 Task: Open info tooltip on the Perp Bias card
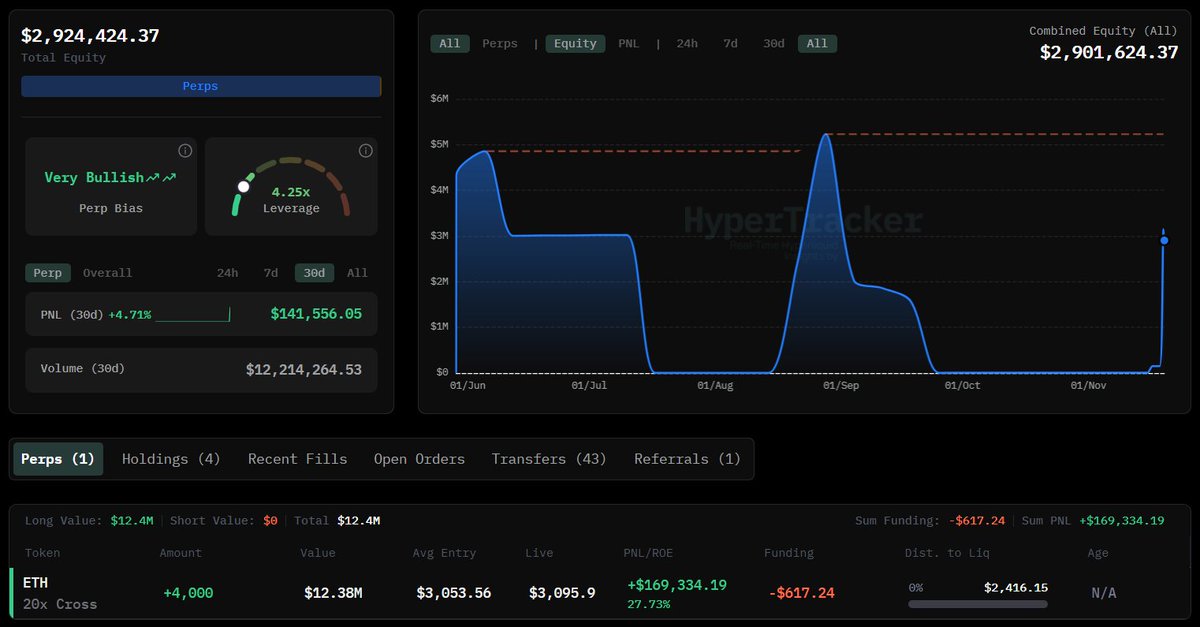[185, 150]
